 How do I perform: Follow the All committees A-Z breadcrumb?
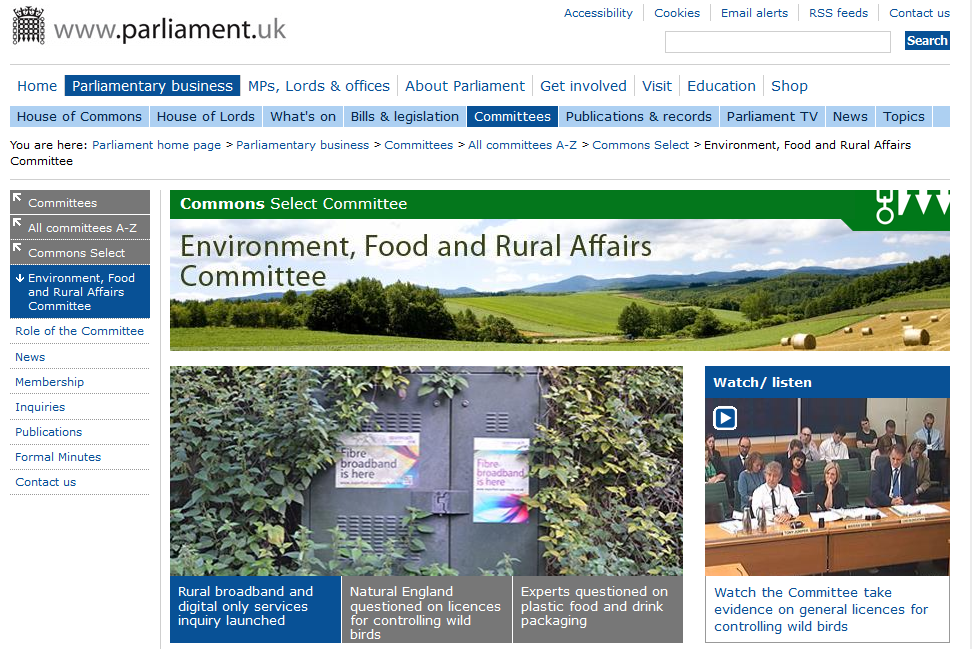point(522,145)
